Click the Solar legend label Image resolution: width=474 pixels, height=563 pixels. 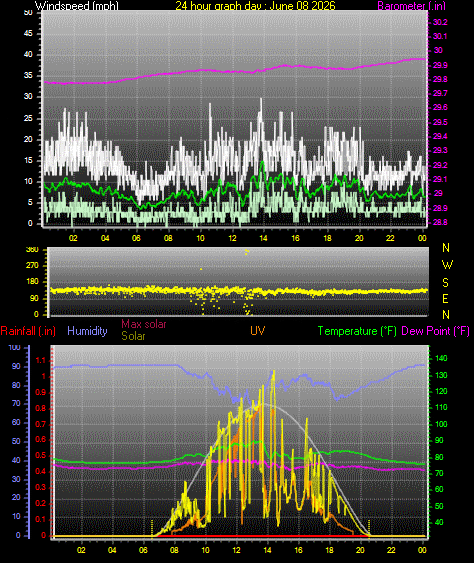coord(133,336)
